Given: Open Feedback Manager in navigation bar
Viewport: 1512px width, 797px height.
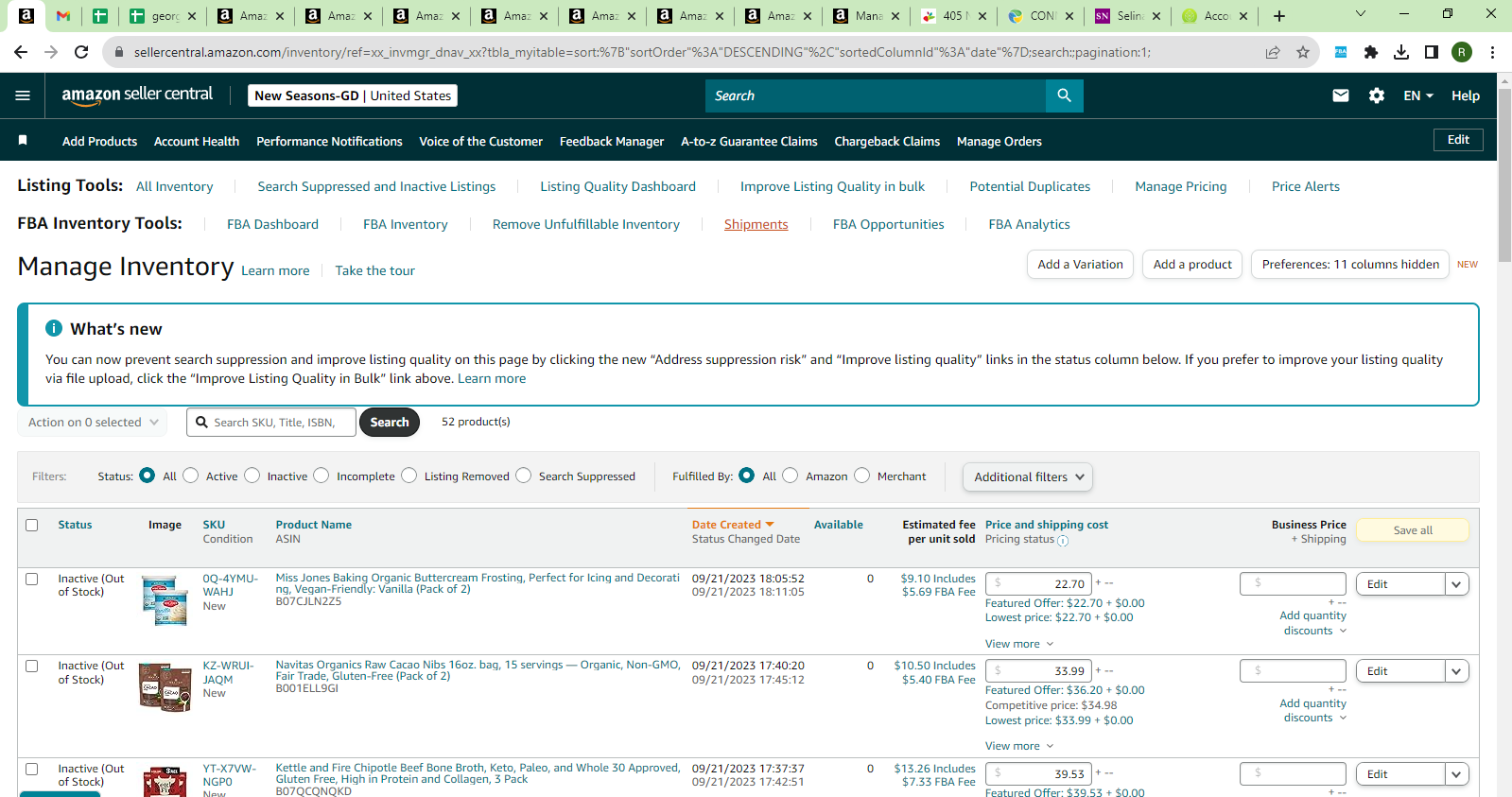Looking at the screenshot, I should coord(612,141).
